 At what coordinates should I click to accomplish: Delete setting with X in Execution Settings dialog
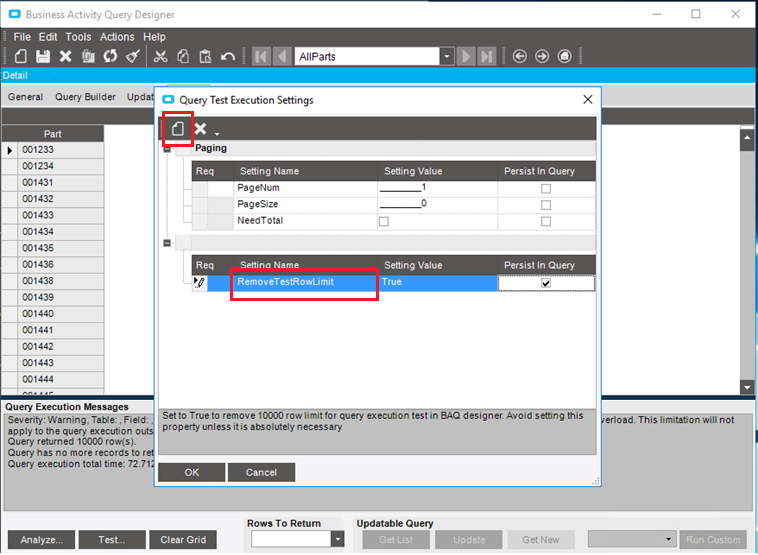[200, 129]
